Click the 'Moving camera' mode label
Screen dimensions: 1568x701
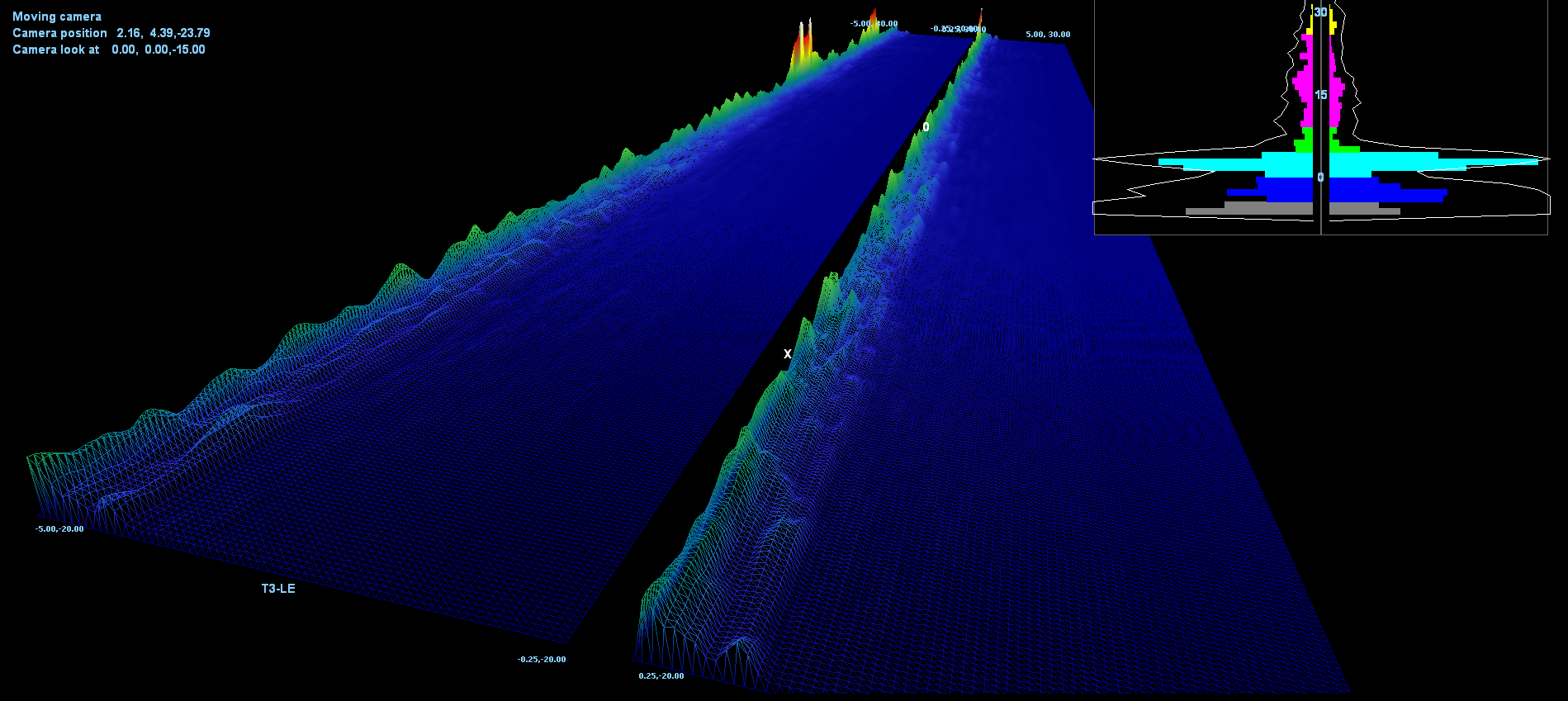click(x=57, y=17)
